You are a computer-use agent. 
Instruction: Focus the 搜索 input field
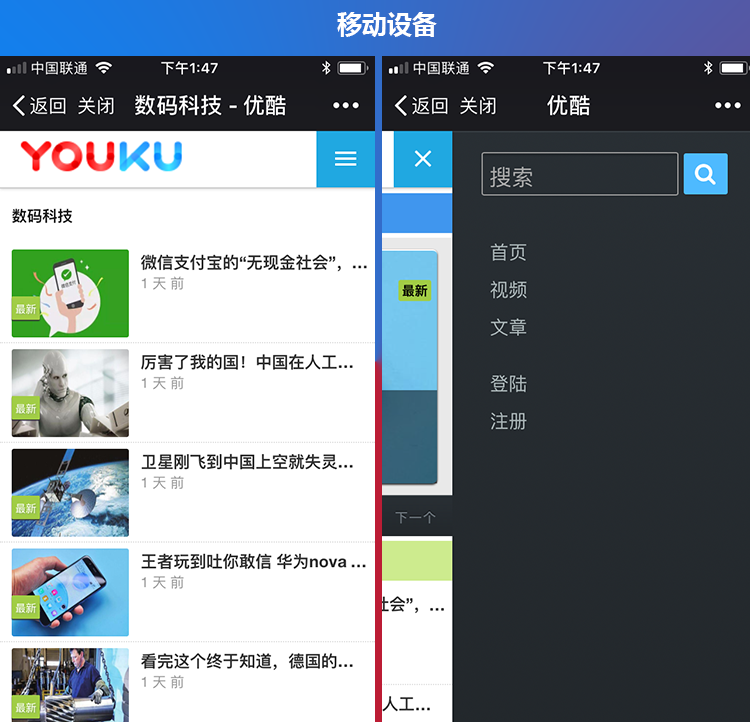click(580, 174)
